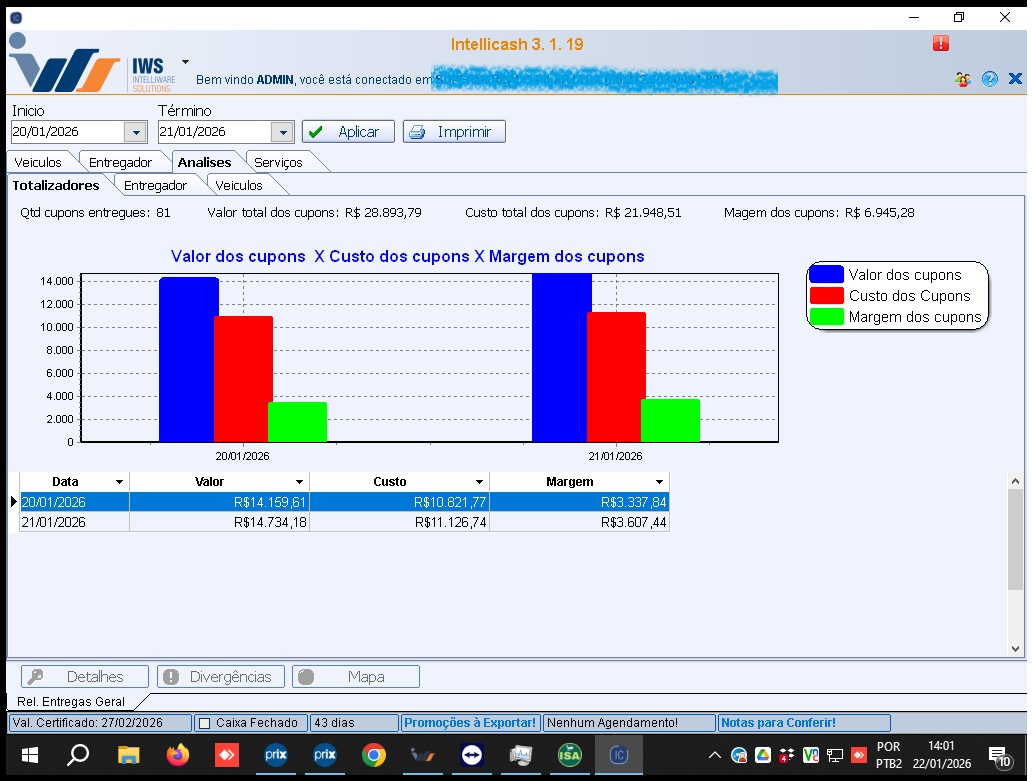Open the Valor column filter dropdown
Viewport: 1032px width, 781px height.
point(299,482)
